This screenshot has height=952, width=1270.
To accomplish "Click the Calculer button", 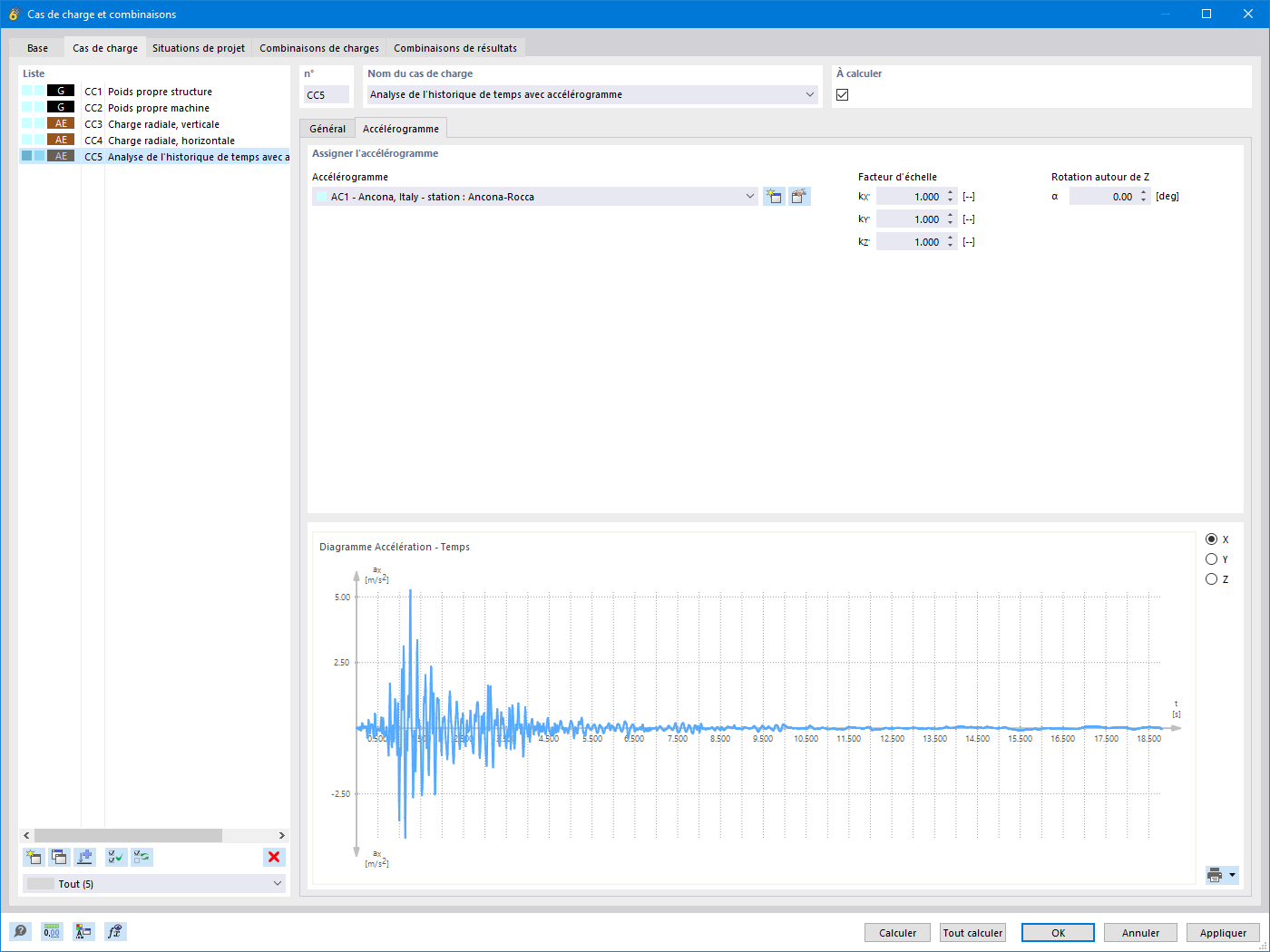I will [898, 932].
